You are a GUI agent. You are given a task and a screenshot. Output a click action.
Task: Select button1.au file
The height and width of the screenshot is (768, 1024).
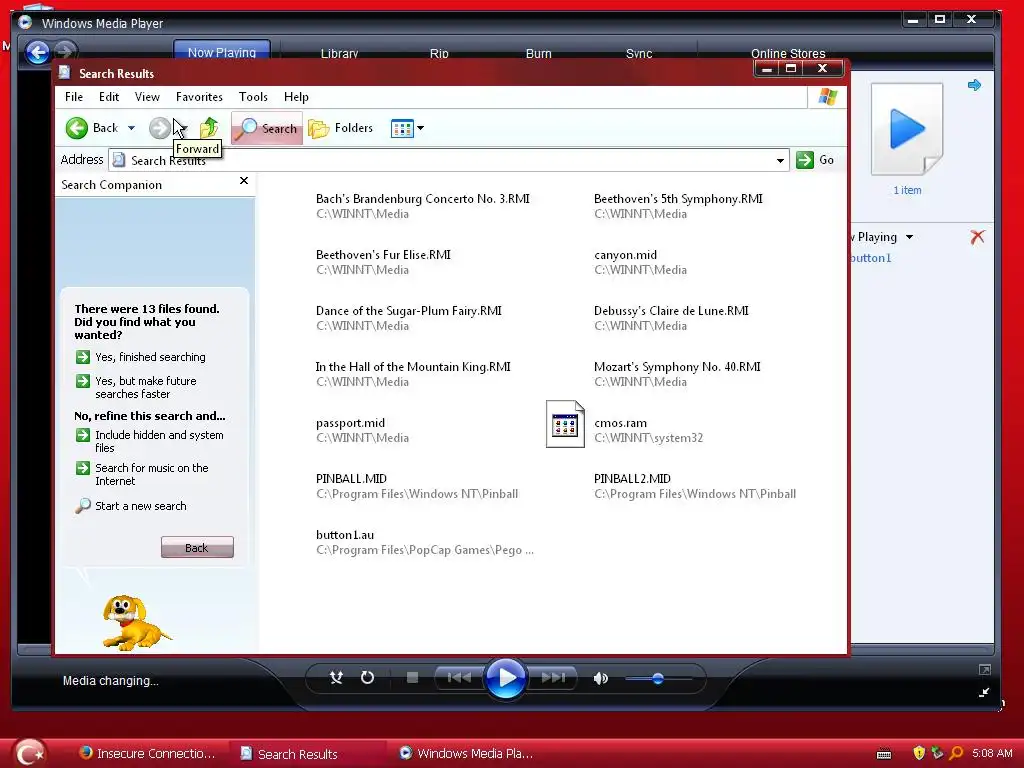point(345,535)
